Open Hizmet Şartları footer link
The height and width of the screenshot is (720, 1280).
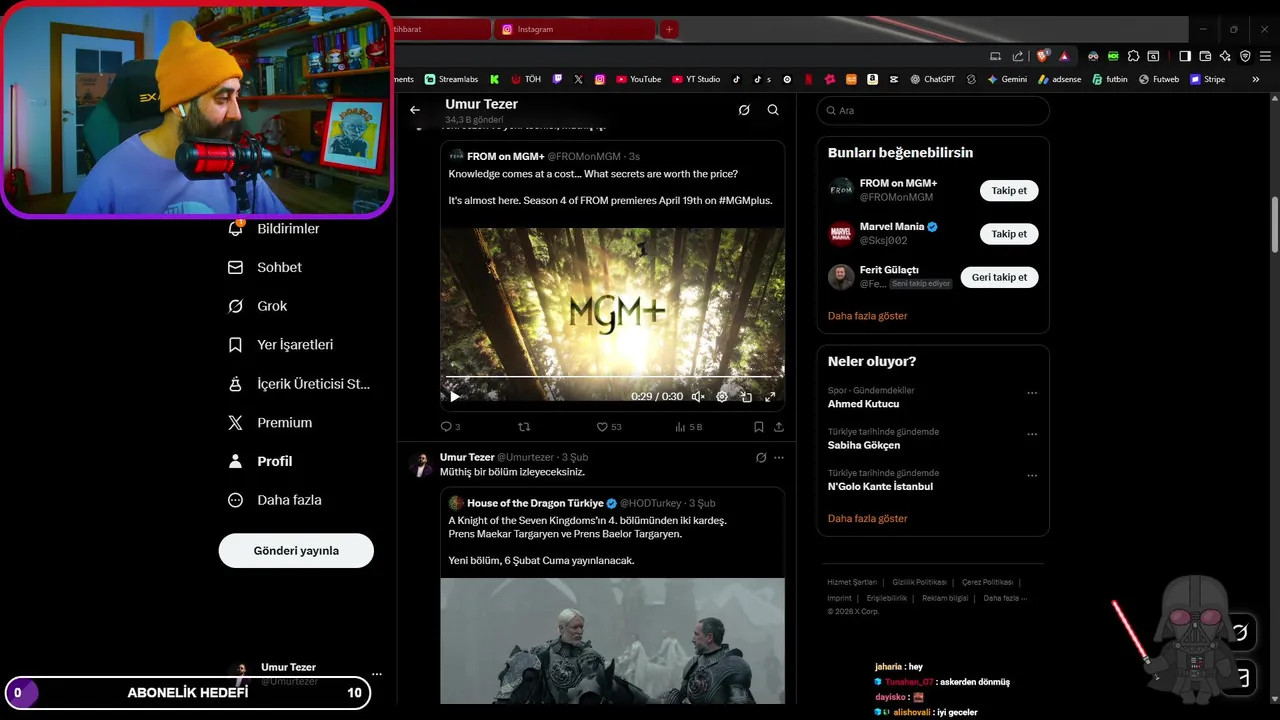(x=852, y=582)
